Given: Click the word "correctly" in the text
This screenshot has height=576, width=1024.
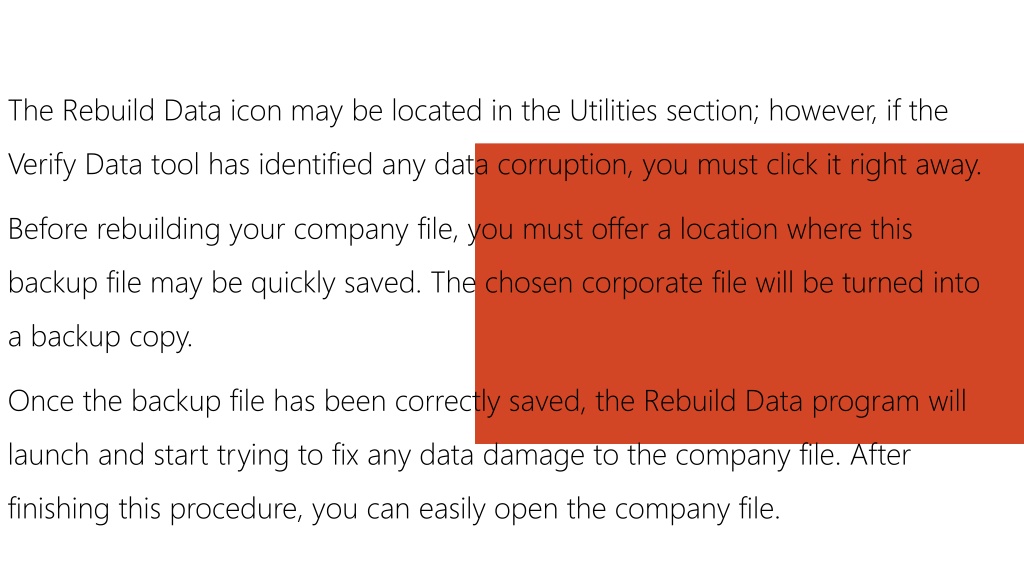Looking at the screenshot, I should (447, 402).
